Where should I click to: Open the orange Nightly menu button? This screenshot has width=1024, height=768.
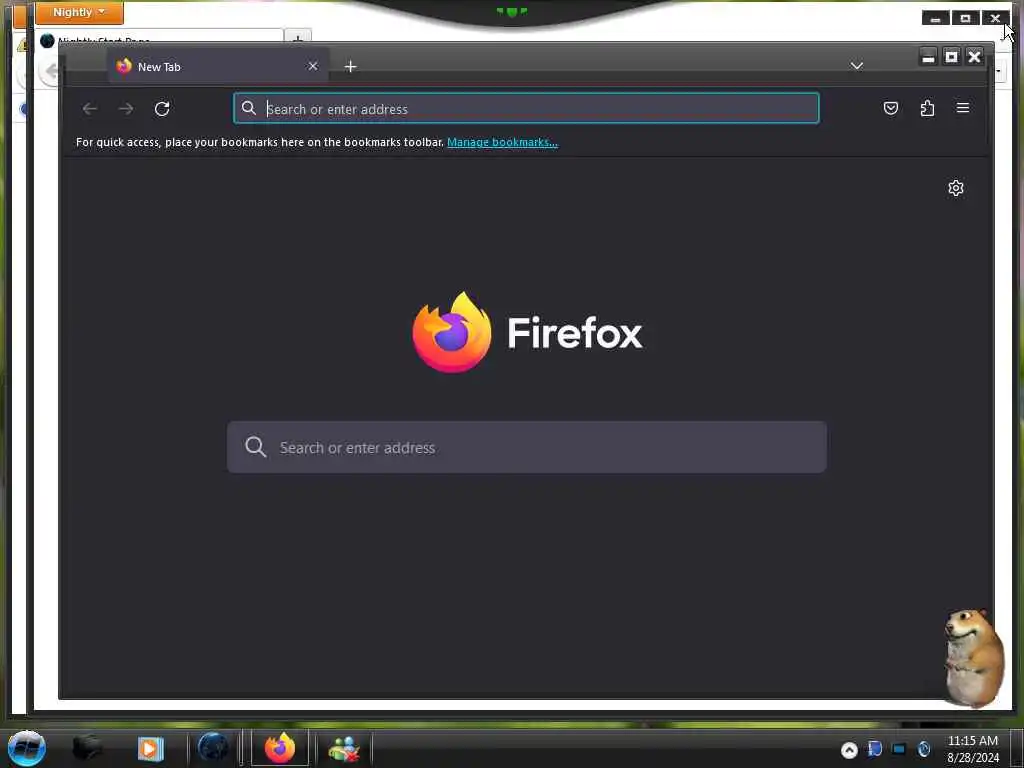(x=80, y=12)
